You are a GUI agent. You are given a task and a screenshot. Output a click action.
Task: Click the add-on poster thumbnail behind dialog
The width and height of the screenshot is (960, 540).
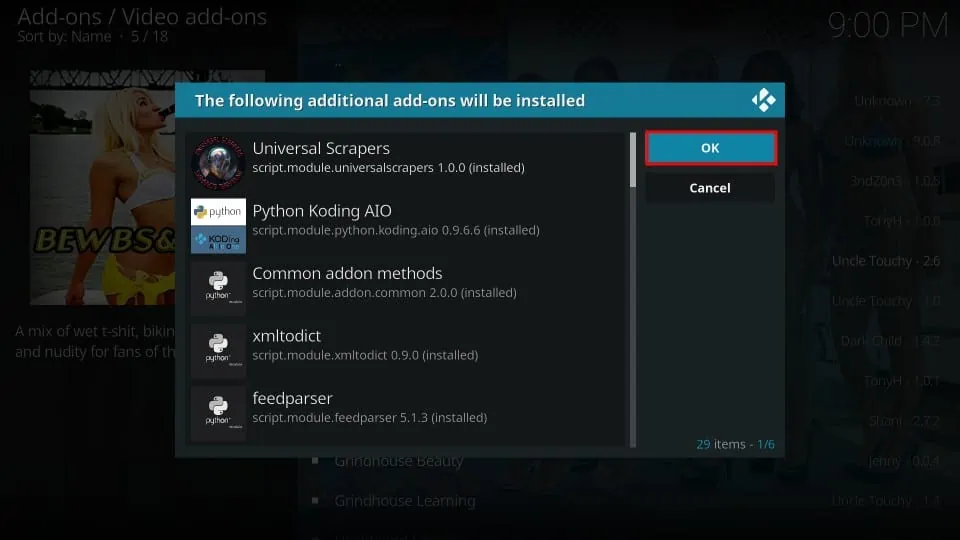tap(102, 187)
